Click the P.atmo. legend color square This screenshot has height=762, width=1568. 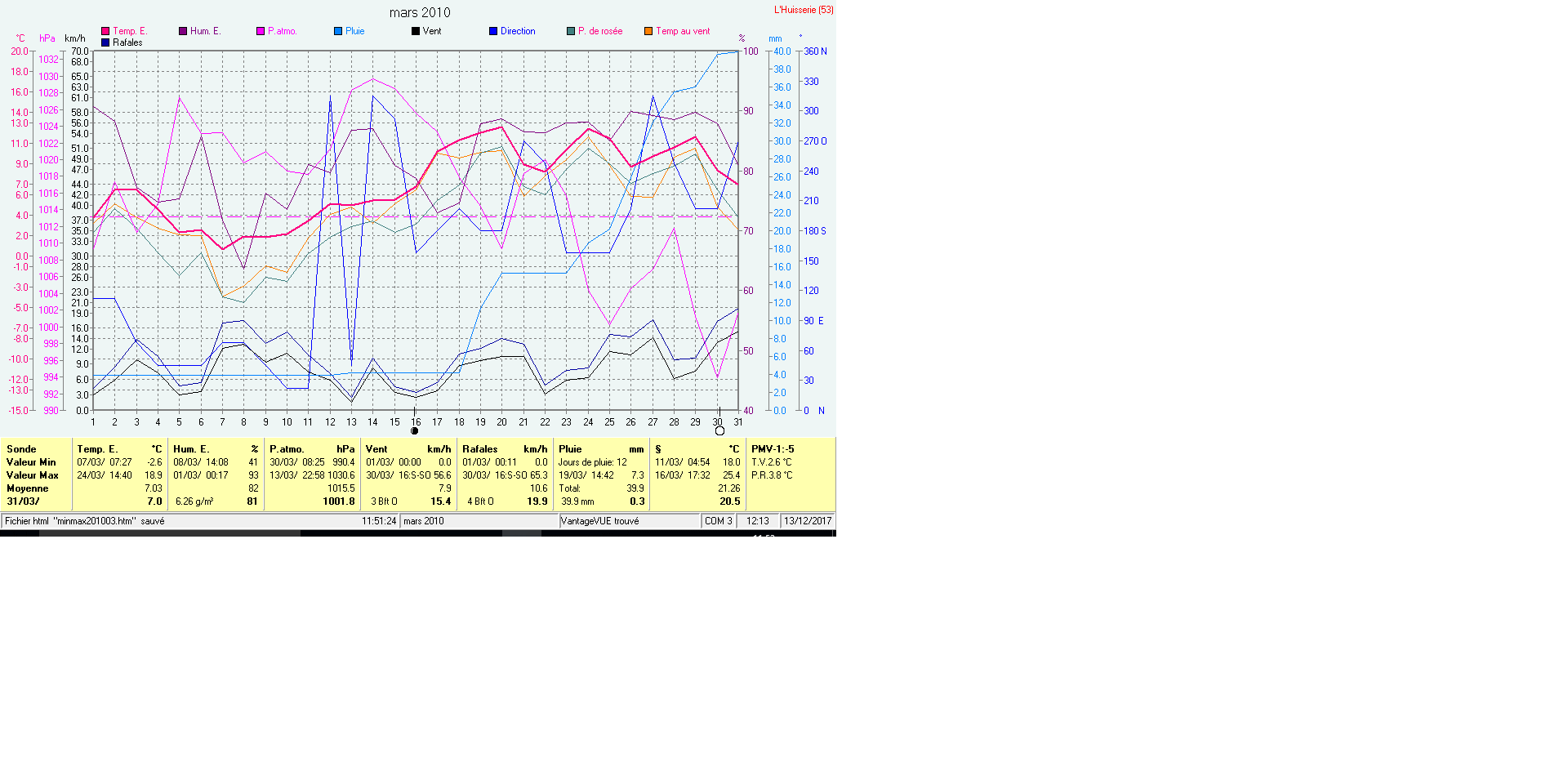coord(261,31)
